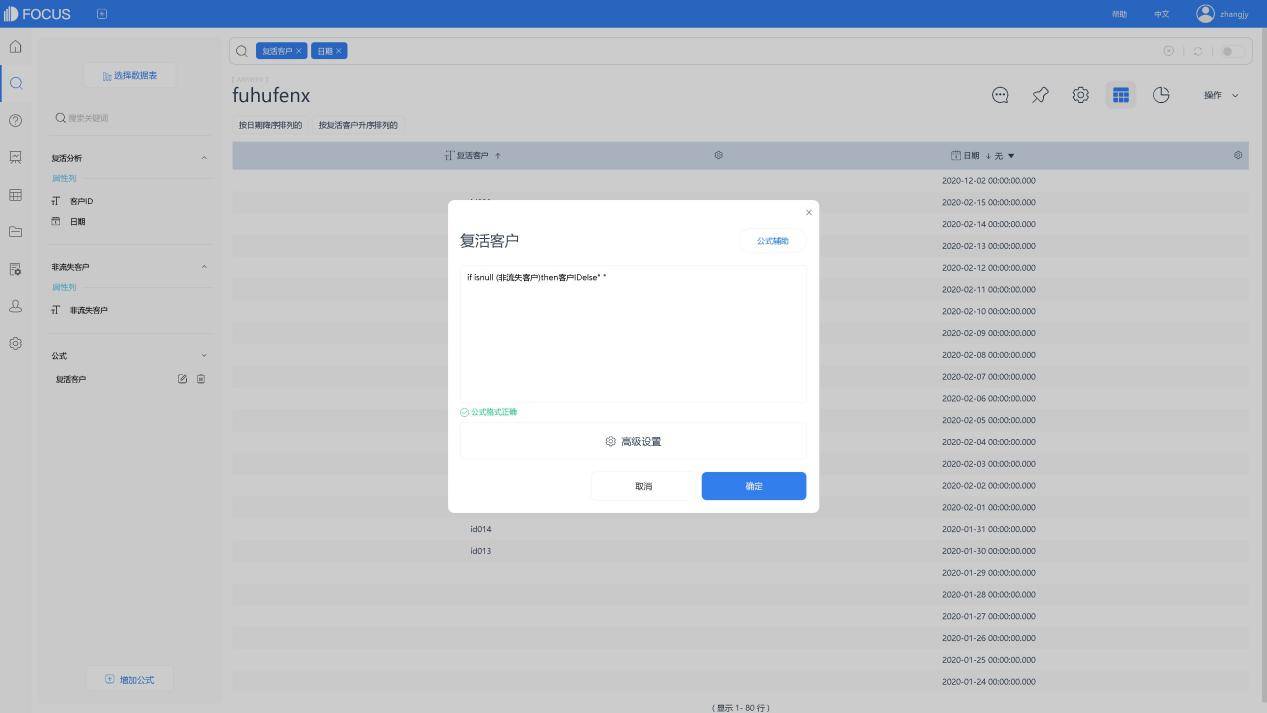Expand 高级设置 in the formula dialog
1267x713 pixels.
(x=633, y=441)
